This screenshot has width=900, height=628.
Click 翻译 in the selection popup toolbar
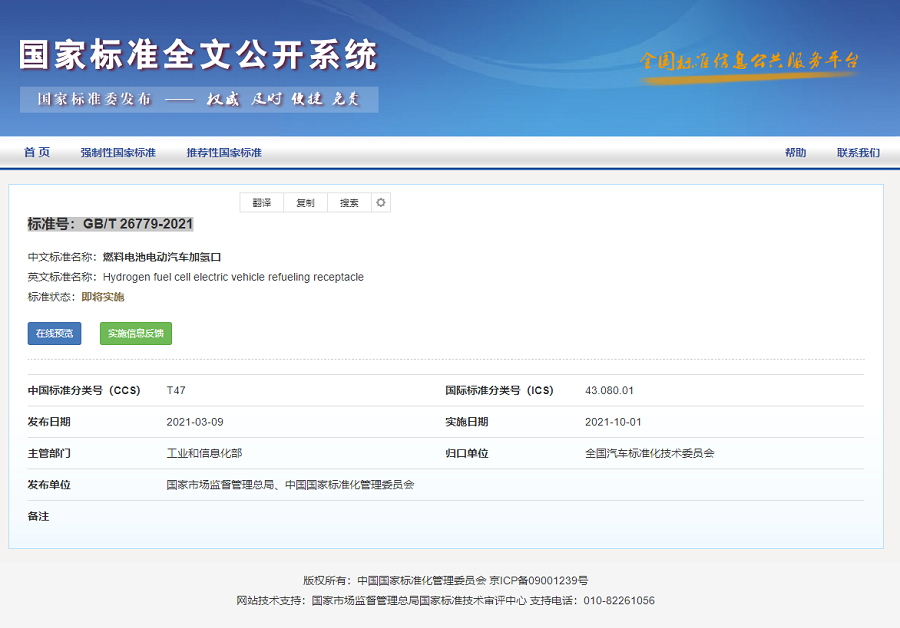(262, 203)
